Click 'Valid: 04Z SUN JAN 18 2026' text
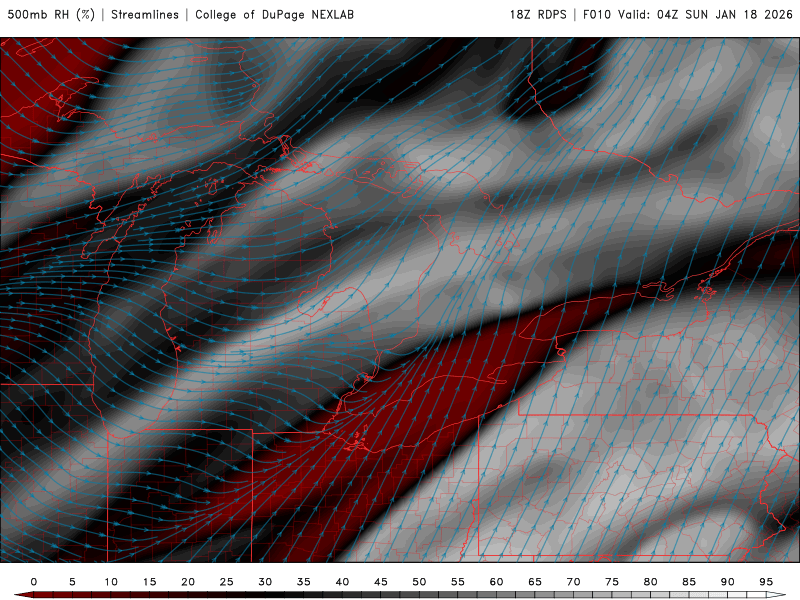 pyautogui.click(x=706, y=15)
